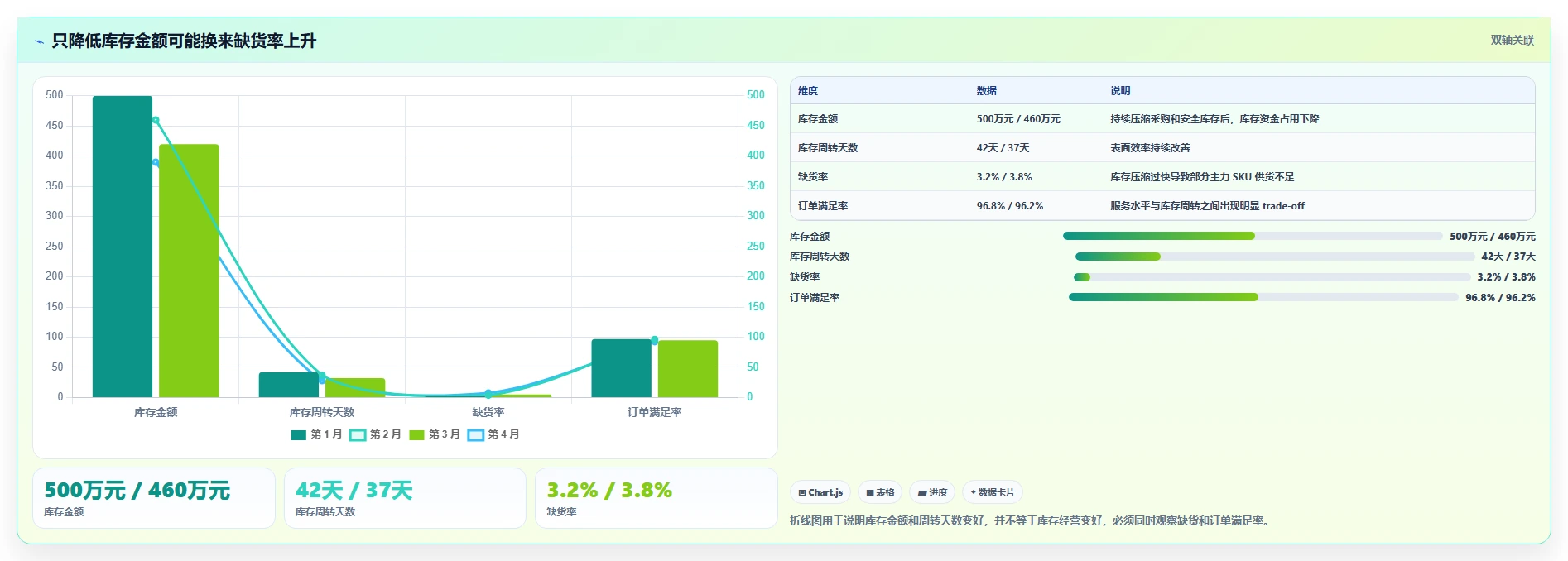Click the 500万元 / 460万元 KPI card
The width and height of the screenshot is (1568, 561).
154,498
